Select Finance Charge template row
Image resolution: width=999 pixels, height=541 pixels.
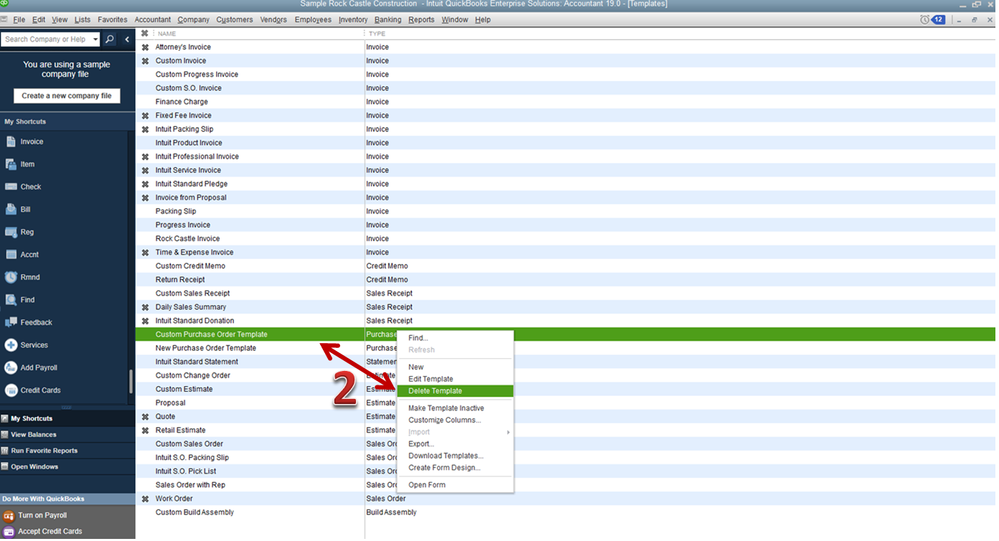pos(566,102)
